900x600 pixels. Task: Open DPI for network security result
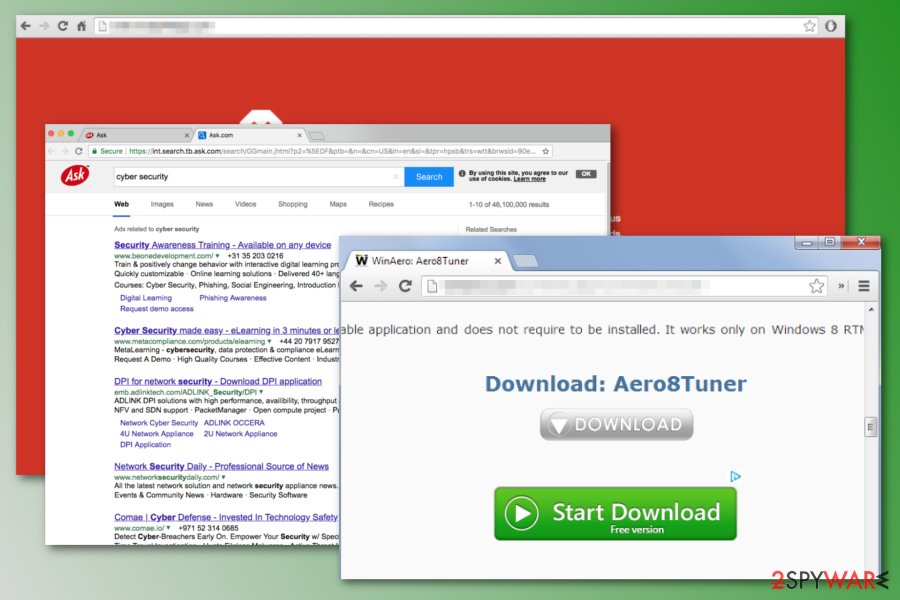click(x=218, y=381)
